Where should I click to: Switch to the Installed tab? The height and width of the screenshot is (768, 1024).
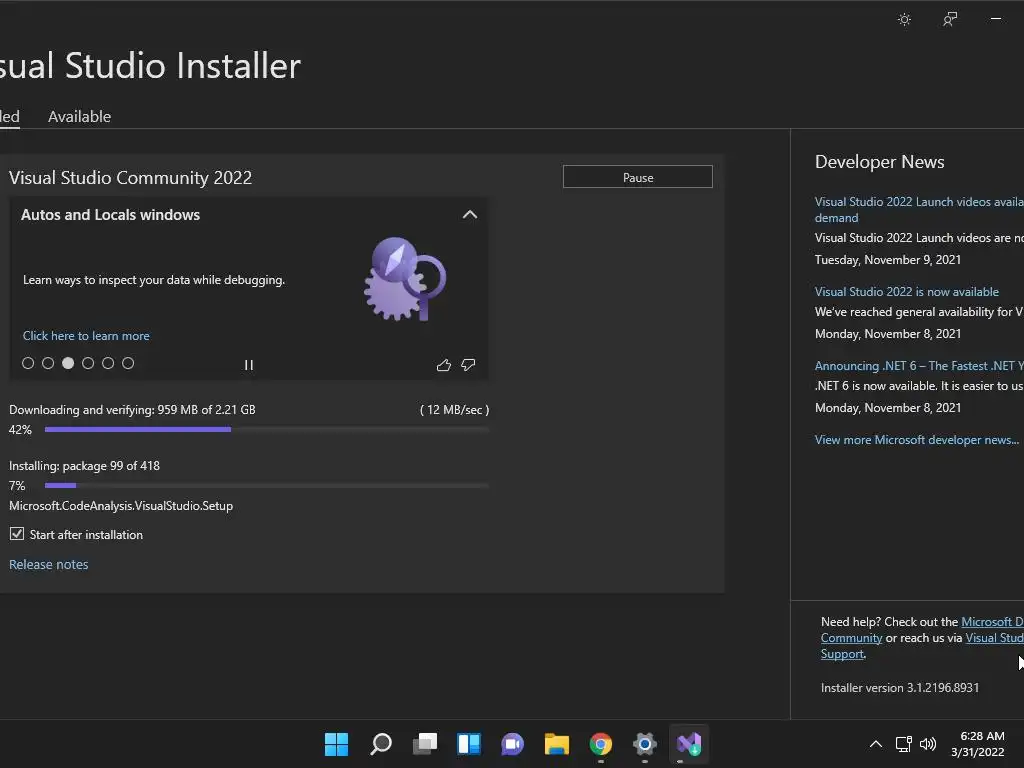click(9, 116)
